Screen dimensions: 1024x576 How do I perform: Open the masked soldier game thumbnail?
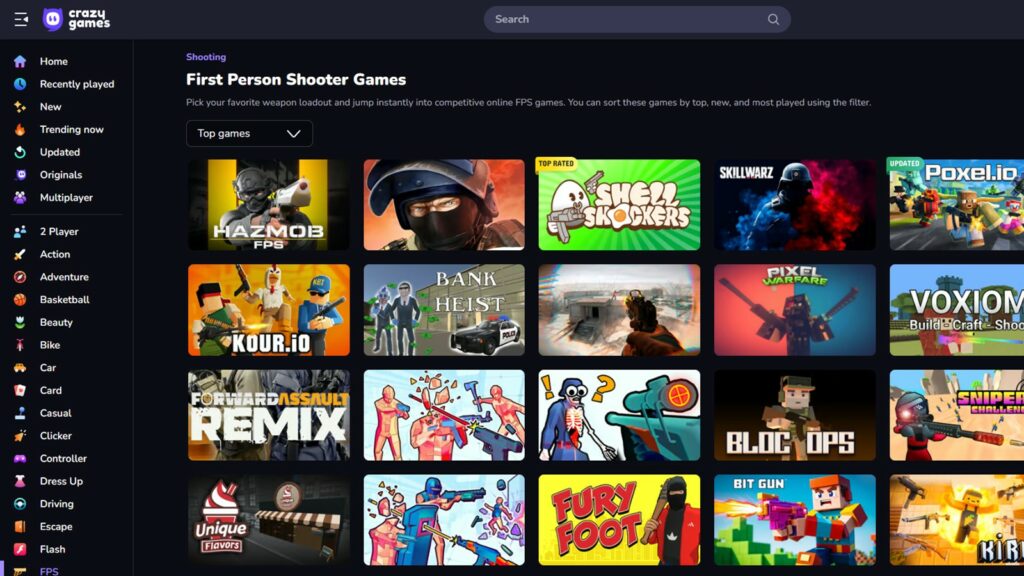(x=444, y=205)
